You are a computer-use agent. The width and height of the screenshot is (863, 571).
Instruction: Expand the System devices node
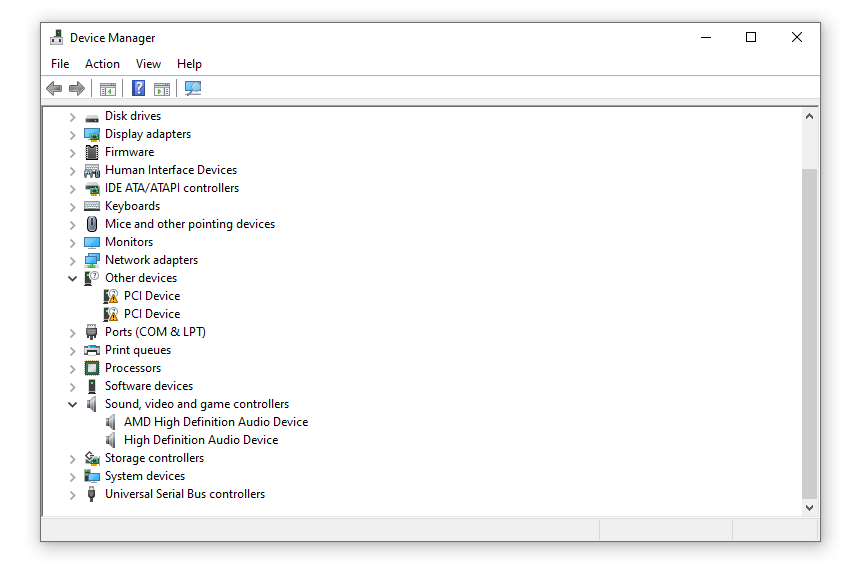coord(73,476)
